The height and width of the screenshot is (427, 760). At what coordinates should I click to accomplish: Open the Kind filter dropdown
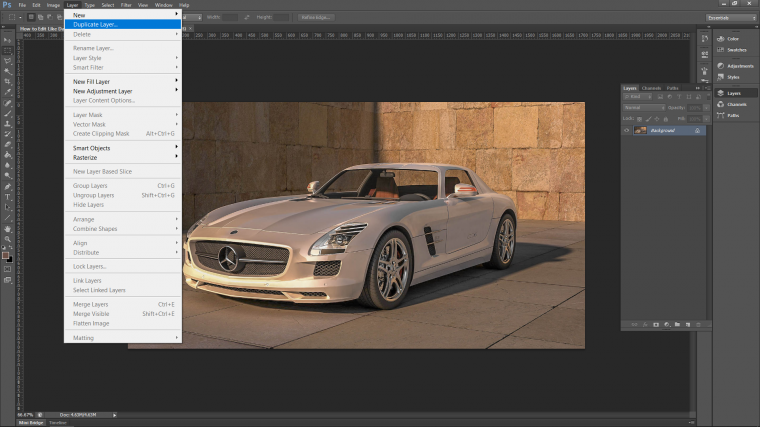pyautogui.click(x=637, y=97)
